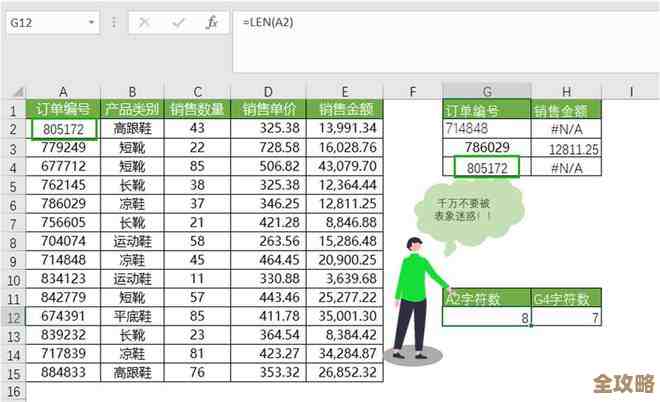Click cell H4 showing #N/A
Viewport: 660px width, 402px height.
tap(567, 167)
